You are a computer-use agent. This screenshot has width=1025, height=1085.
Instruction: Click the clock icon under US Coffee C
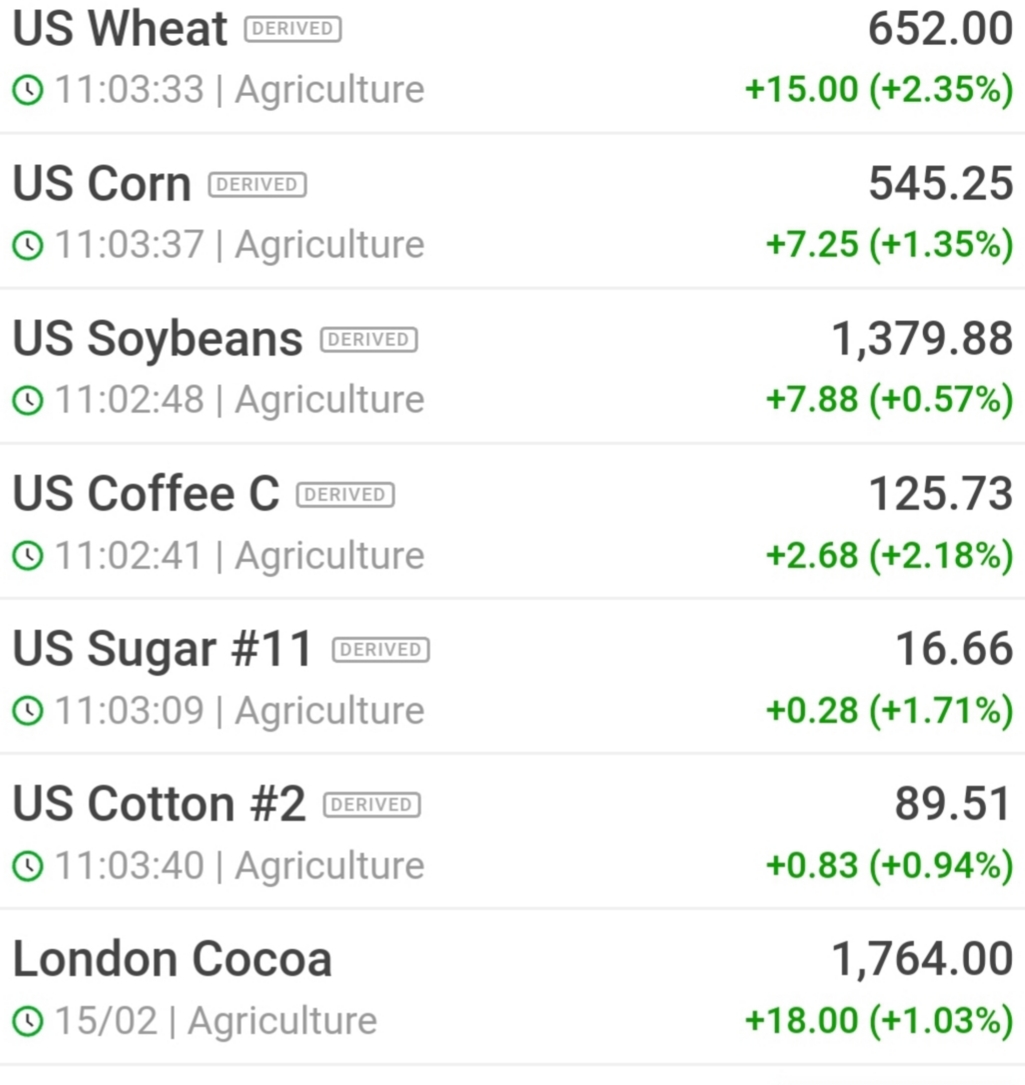click(28, 556)
